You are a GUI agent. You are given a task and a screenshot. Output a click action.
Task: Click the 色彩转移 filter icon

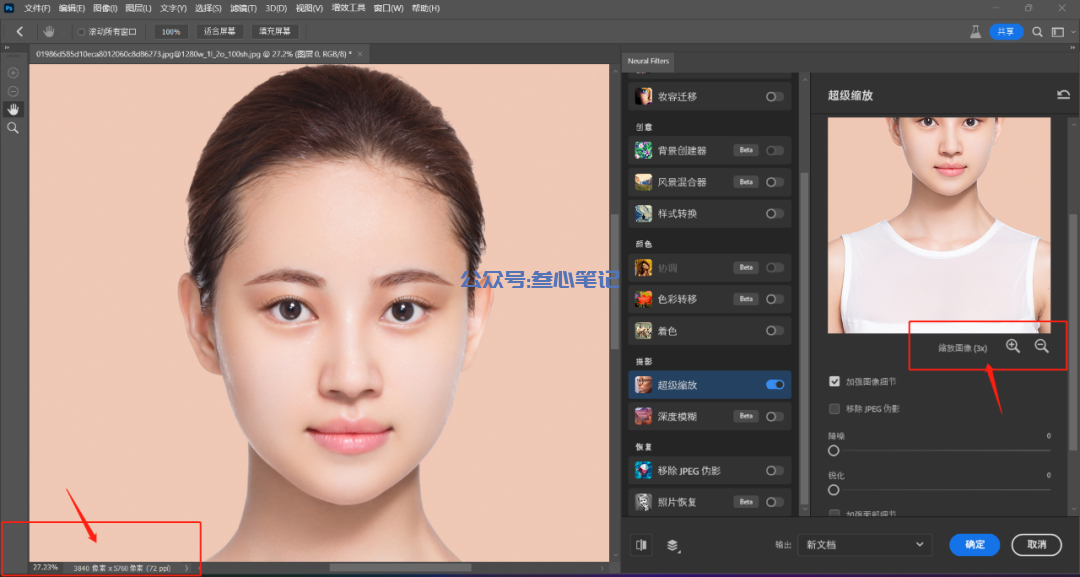[x=643, y=299]
